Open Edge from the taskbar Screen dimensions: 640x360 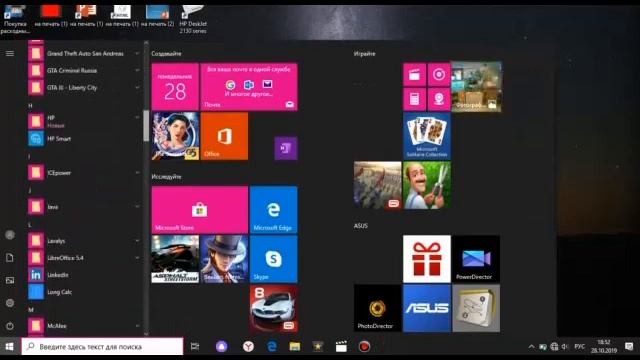click(x=272, y=347)
